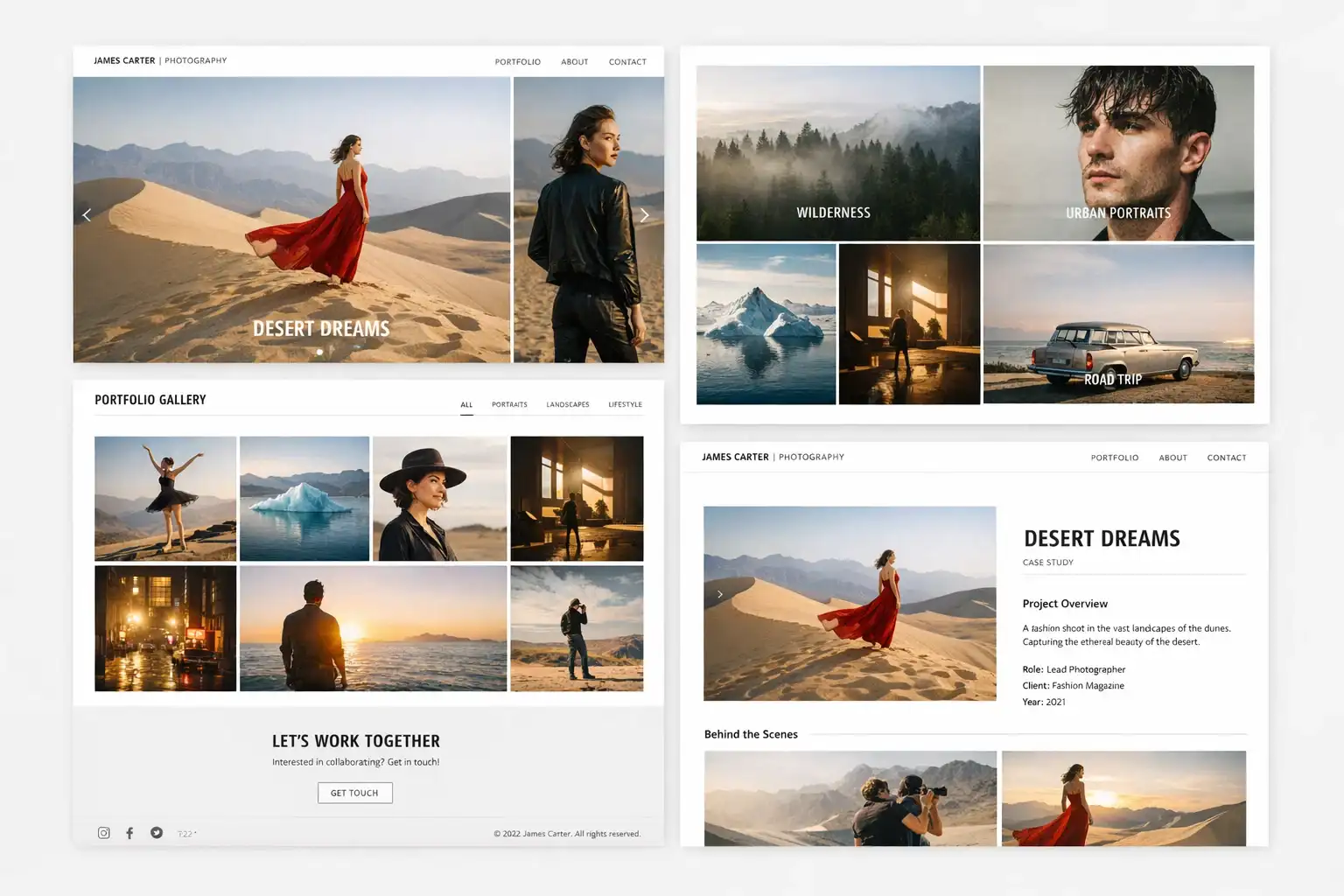Go to previous slide with left arrow
The image size is (1344, 896).
[x=87, y=215]
